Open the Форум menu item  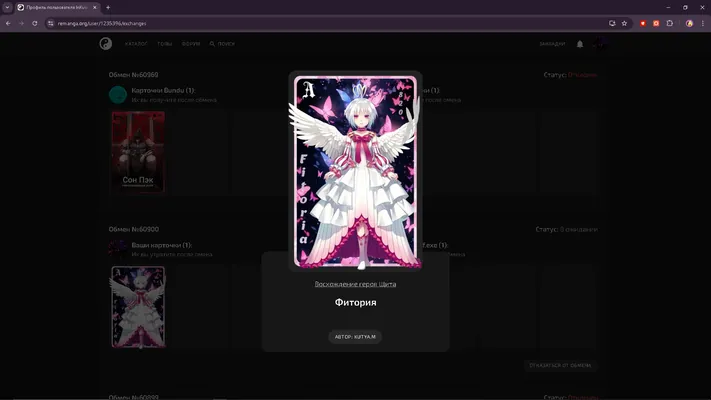click(191, 44)
